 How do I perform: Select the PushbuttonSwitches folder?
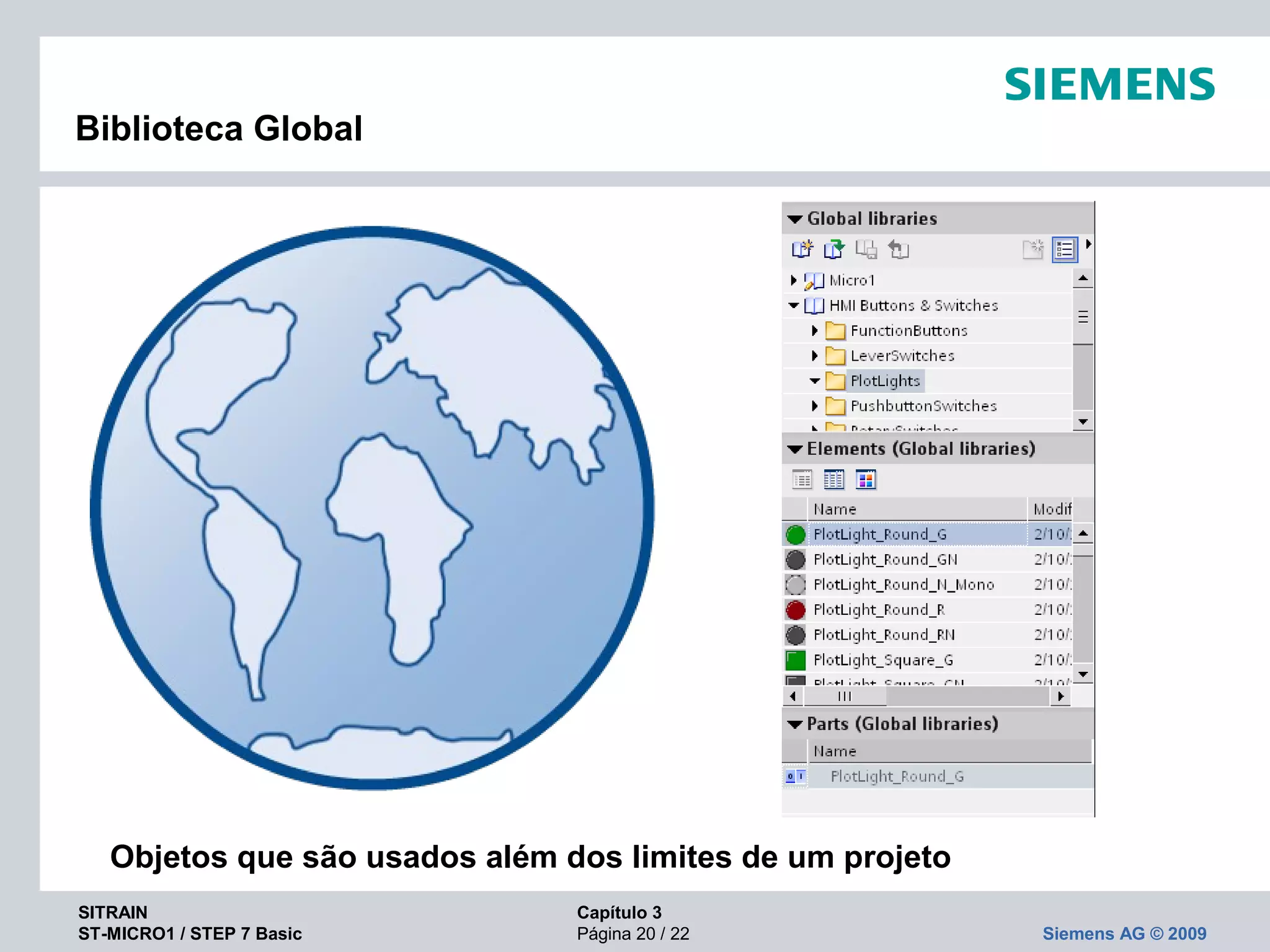923,406
